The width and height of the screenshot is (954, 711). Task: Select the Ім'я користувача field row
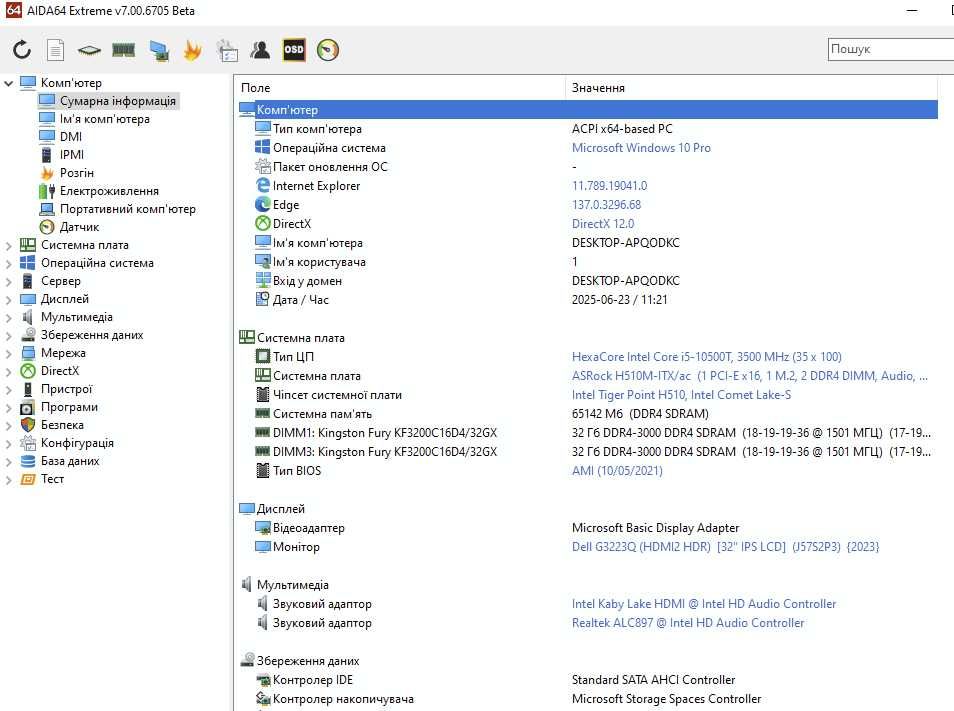click(x=588, y=262)
